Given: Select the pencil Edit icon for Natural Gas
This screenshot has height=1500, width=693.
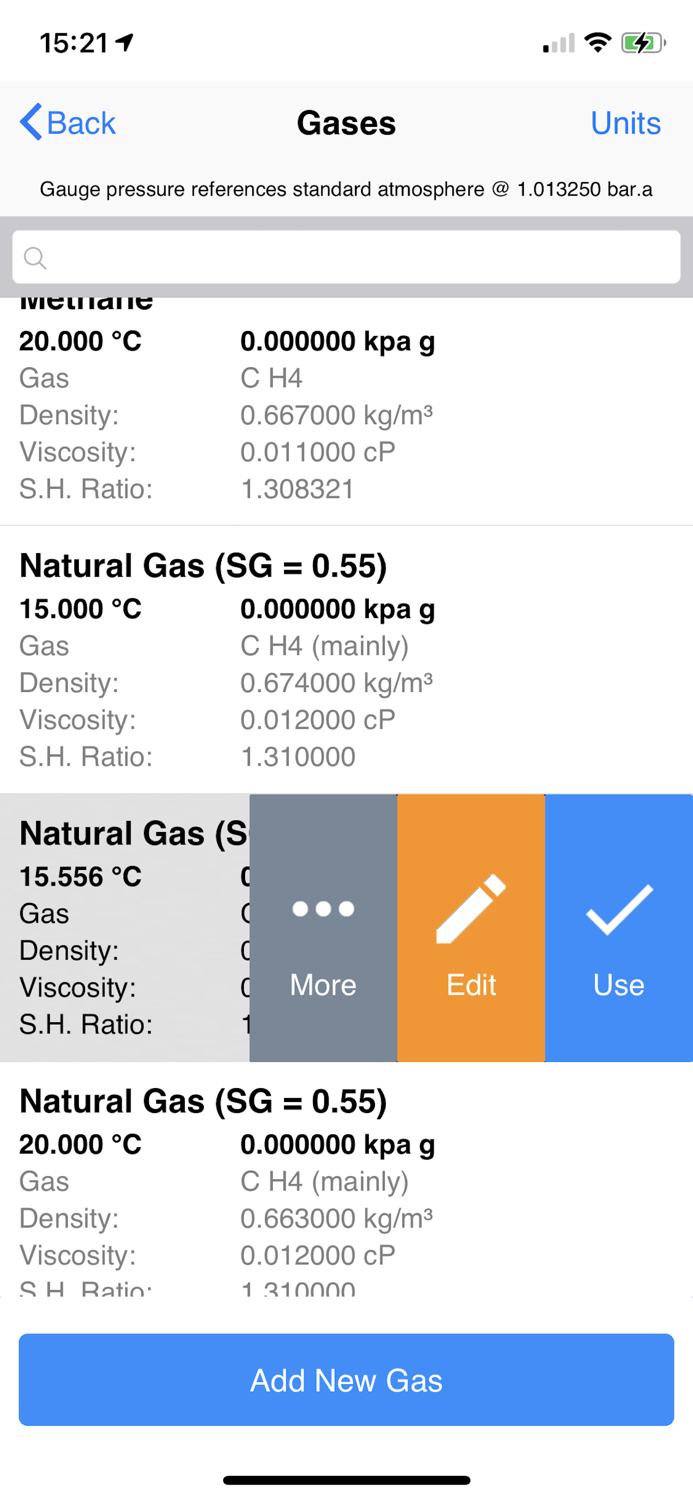Looking at the screenshot, I should coord(470,909).
